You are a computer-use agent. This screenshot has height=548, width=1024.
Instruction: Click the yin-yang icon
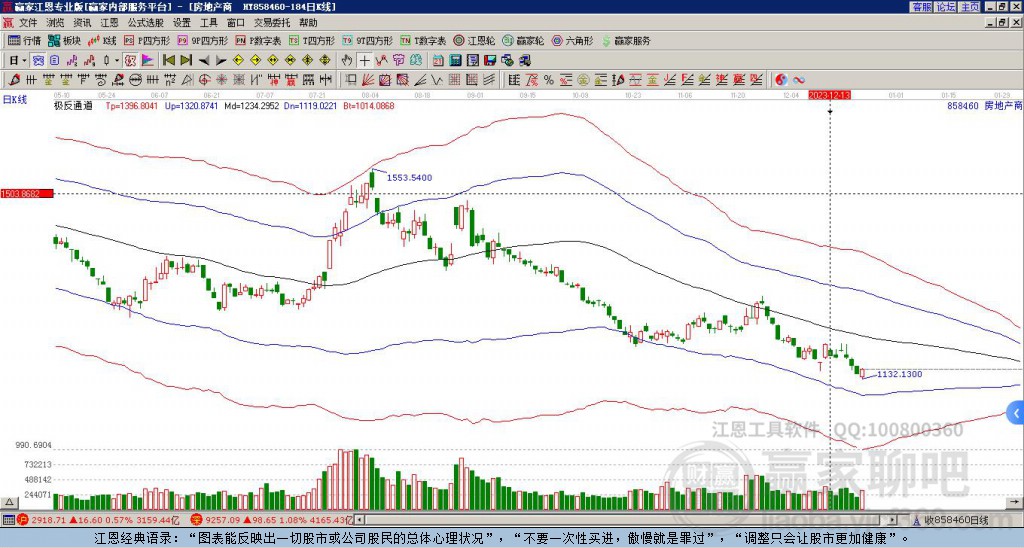(x=781, y=80)
